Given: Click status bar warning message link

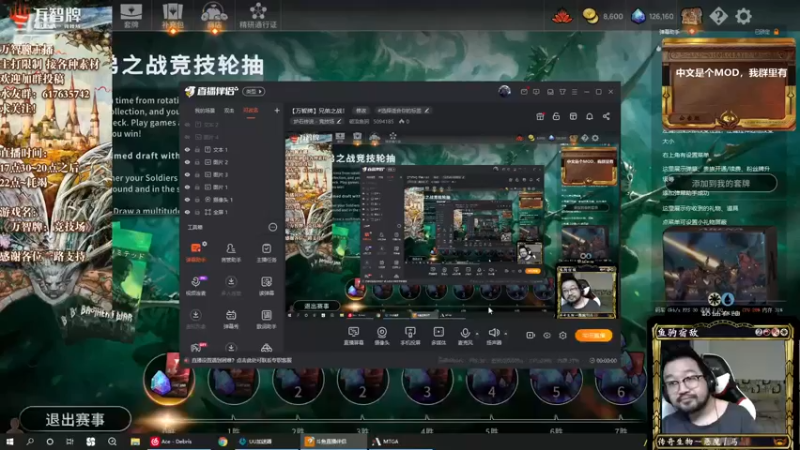Looking at the screenshot, I should pyautogui.click(x=242, y=360).
